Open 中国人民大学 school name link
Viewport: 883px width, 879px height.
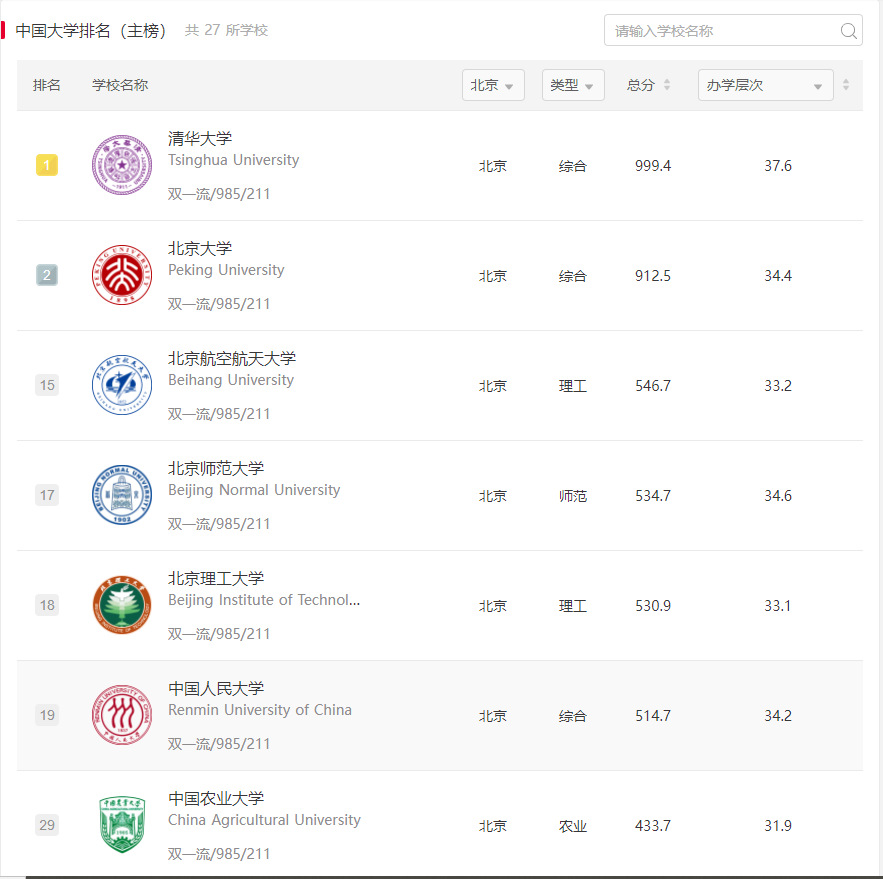[216, 689]
